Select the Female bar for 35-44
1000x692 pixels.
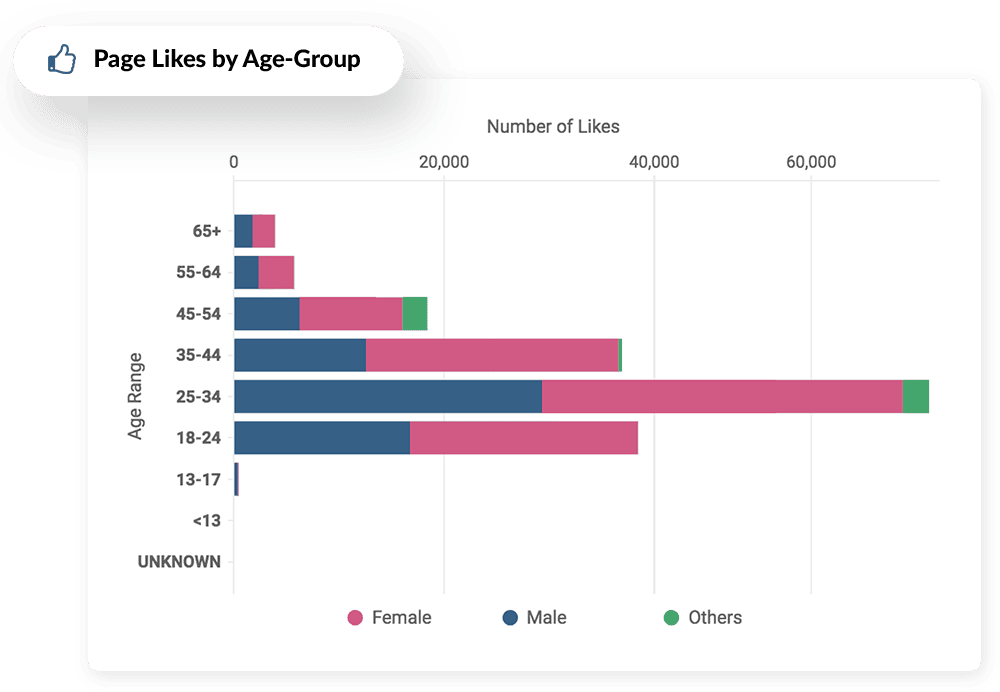pyautogui.click(x=492, y=355)
